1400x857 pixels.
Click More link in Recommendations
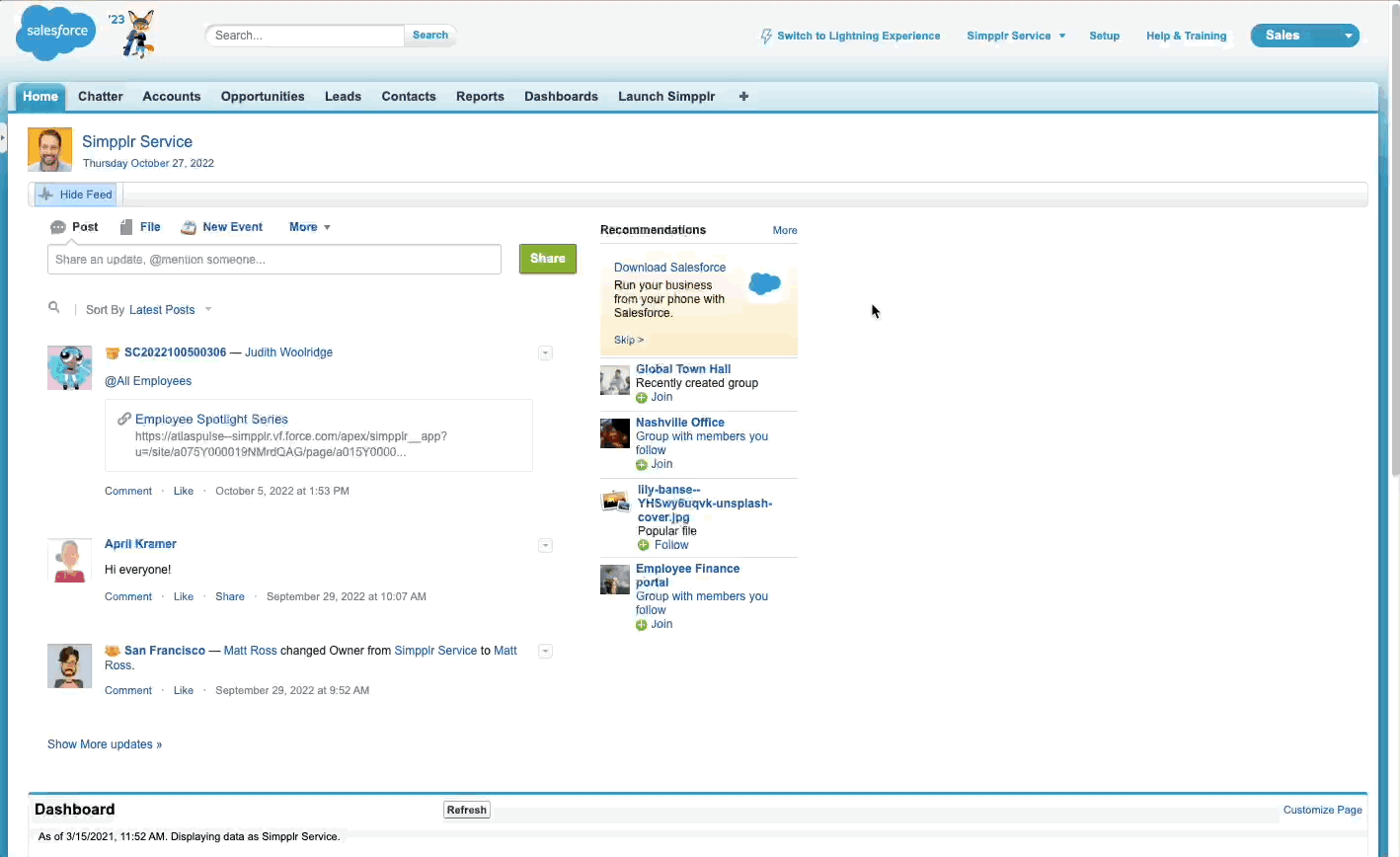coord(785,230)
